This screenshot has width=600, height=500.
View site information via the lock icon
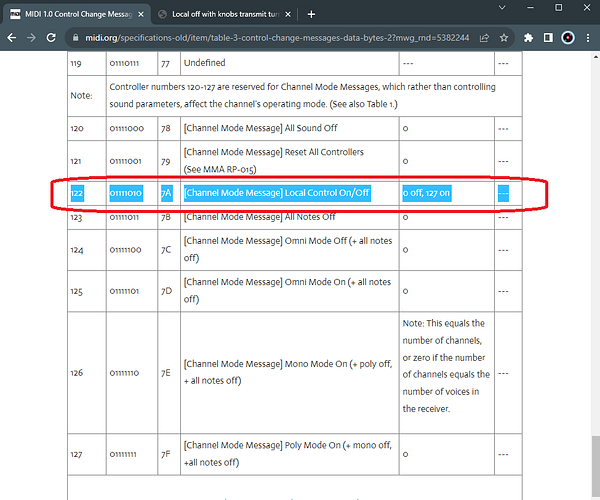[x=76, y=37]
